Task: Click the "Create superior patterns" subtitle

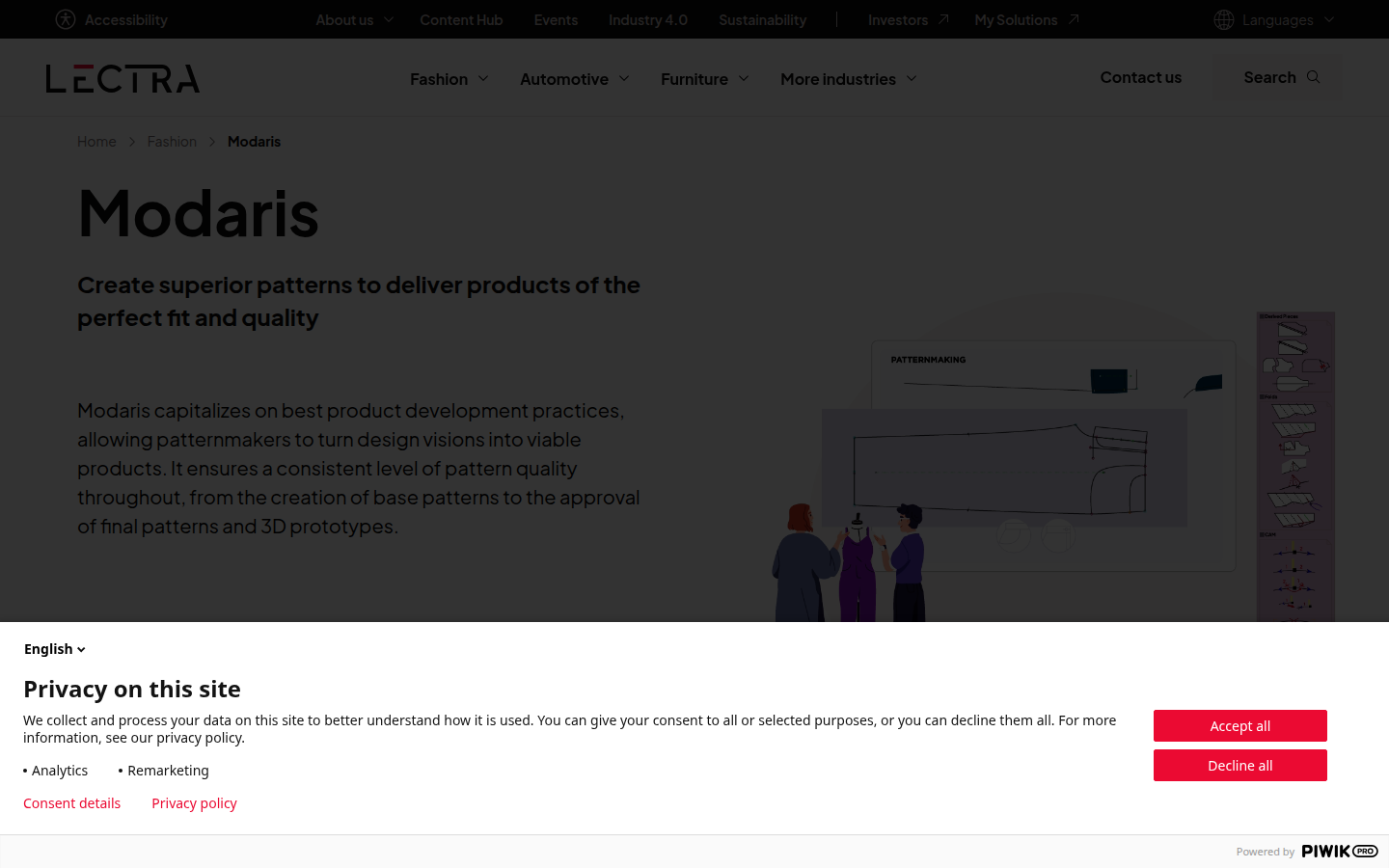Action: click(x=359, y=301)
